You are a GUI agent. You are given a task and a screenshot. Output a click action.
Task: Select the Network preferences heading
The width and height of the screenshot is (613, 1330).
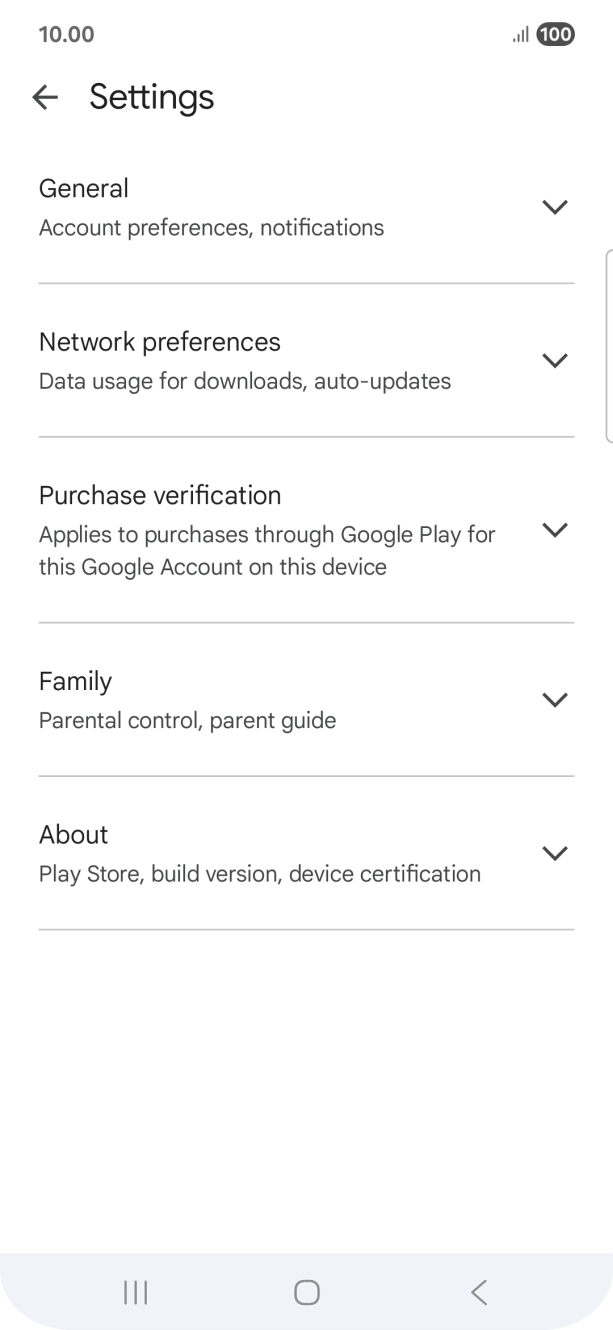pos(160,342)
